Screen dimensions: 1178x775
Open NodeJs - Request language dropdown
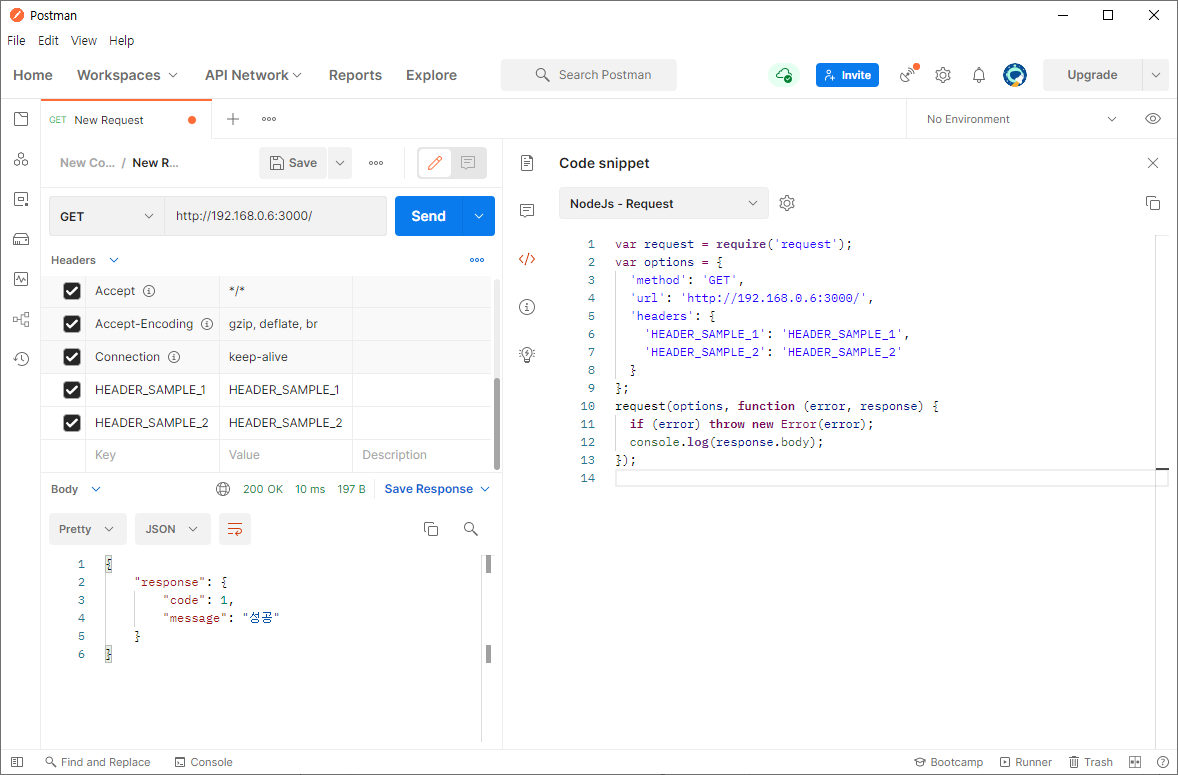pyautogui.click(x=663, y=204)
